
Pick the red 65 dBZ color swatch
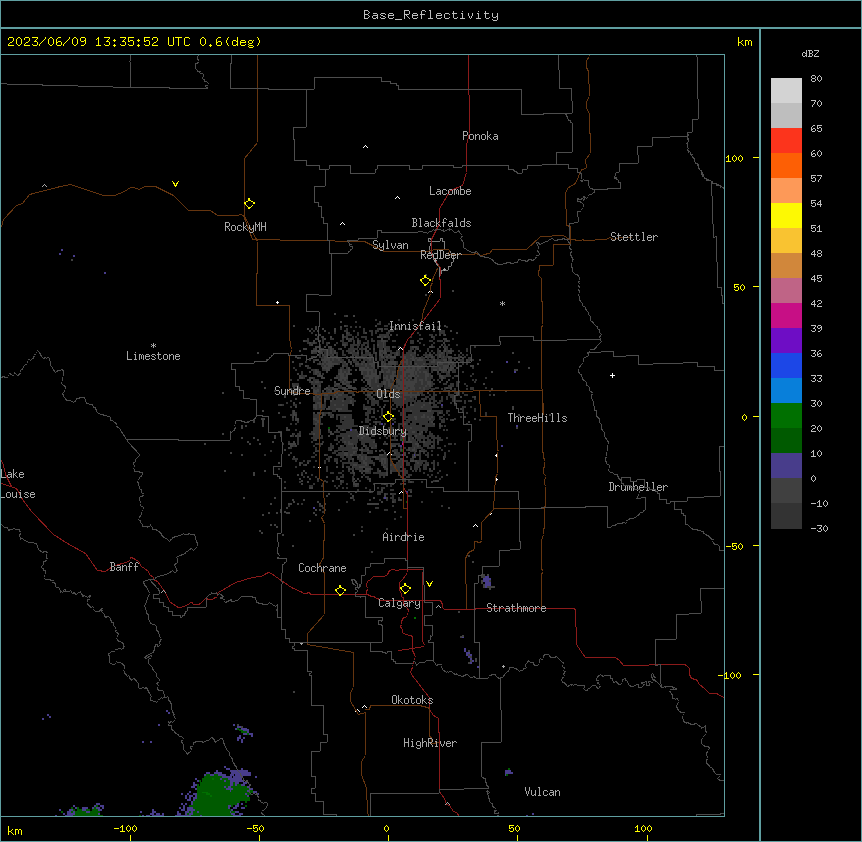[x=786, y=140]
